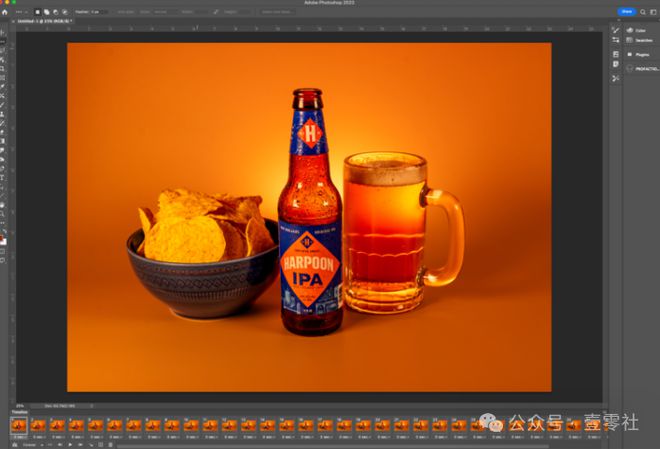Open frame 12 delay time dropdown

[229, 437]
